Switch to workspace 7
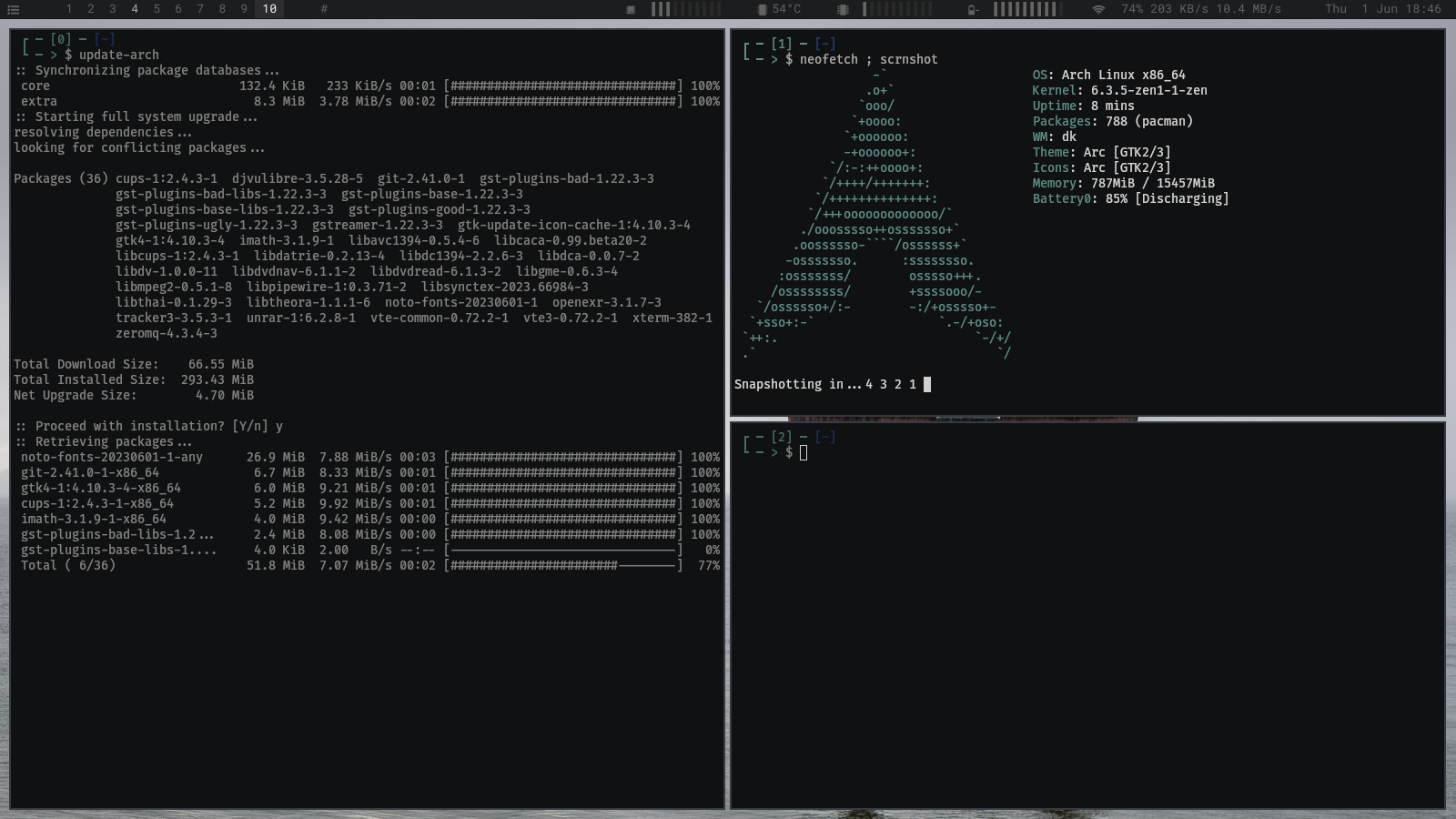The image size is (1456, 819). click(200, 9)
